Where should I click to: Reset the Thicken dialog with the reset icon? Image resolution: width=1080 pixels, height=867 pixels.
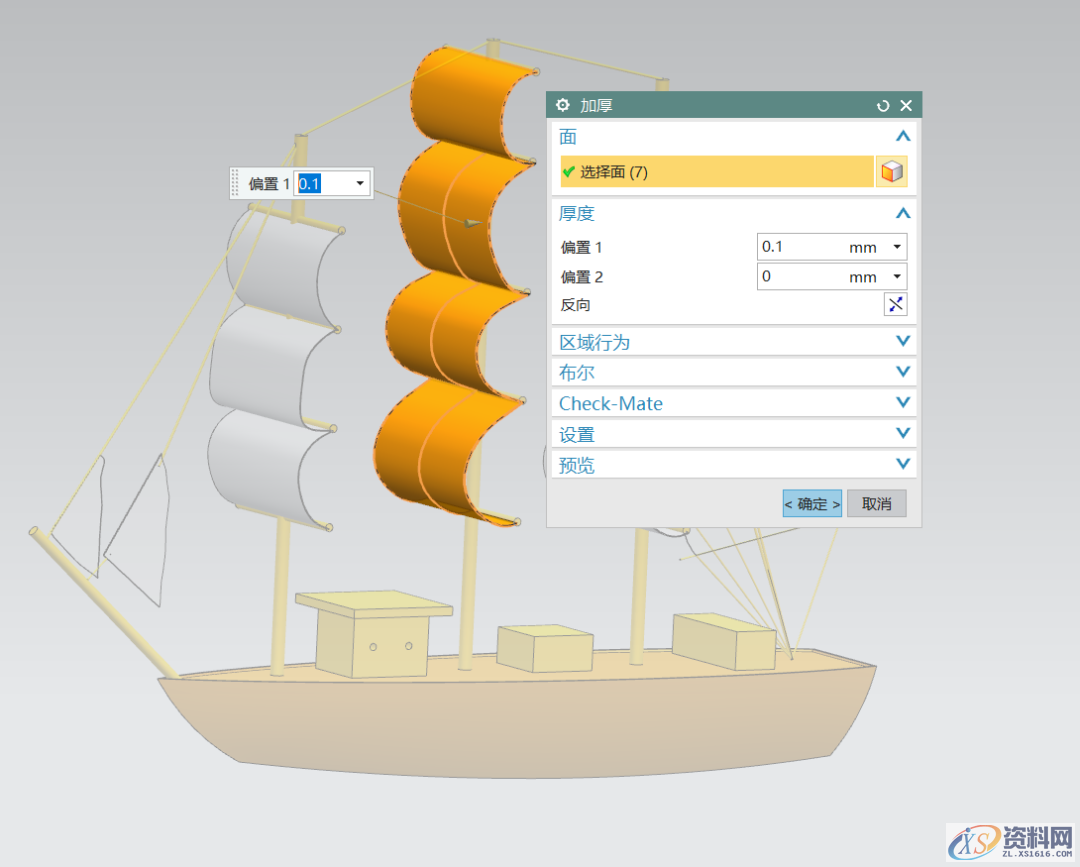pos(883,105)
